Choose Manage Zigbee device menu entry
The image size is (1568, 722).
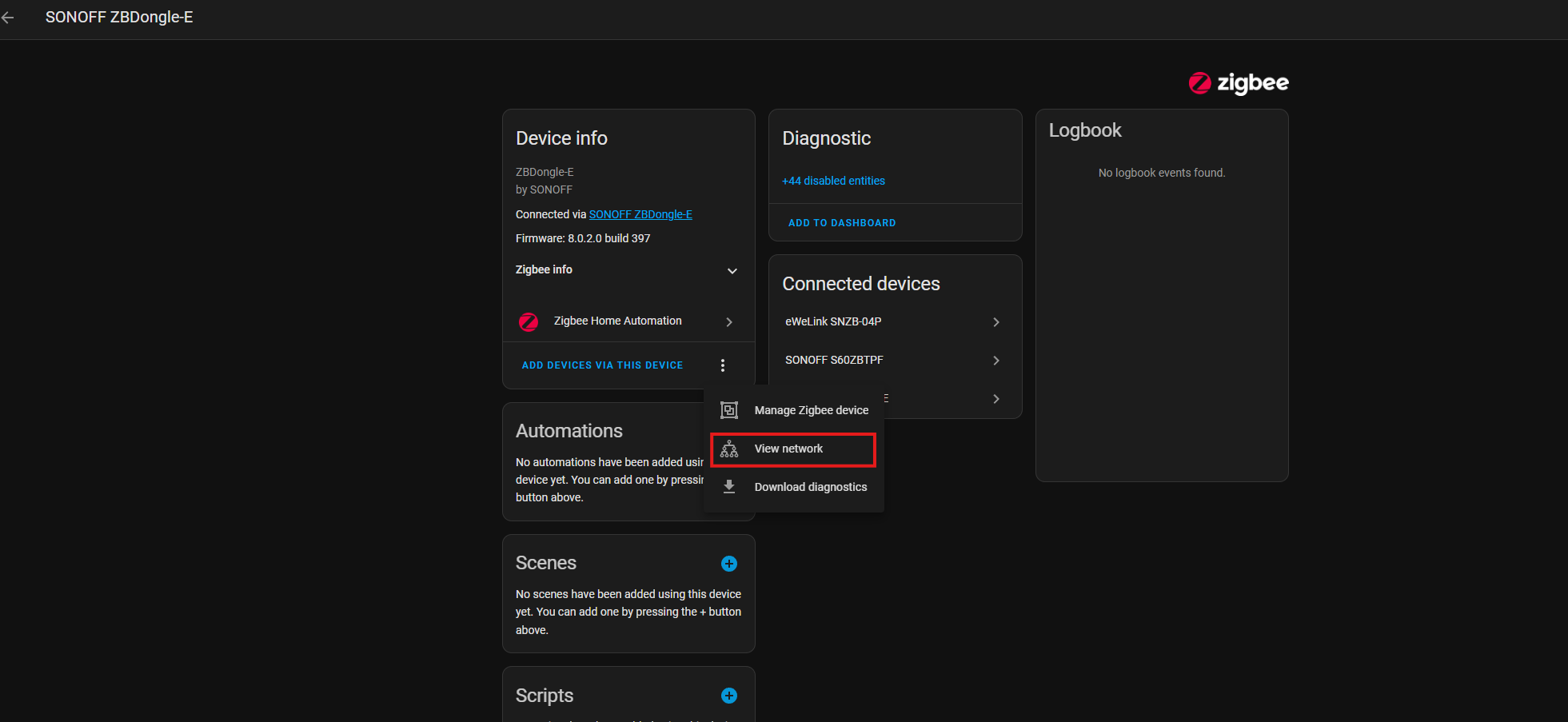(x=811, y=409)
